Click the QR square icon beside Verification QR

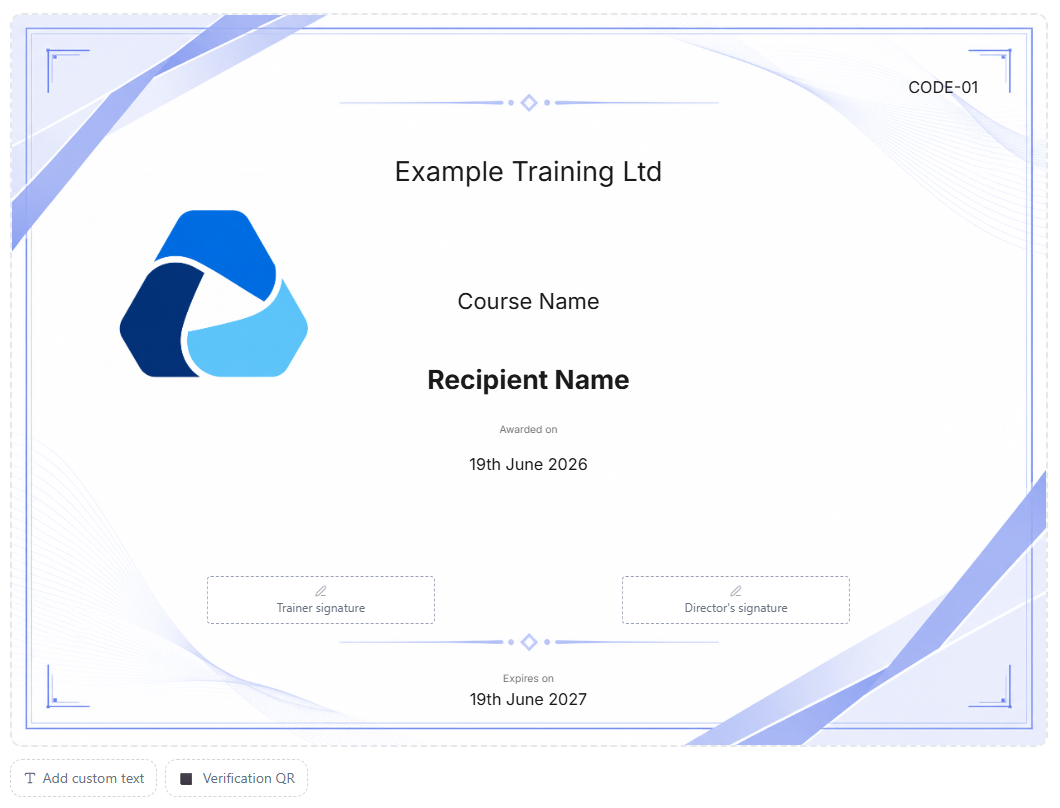pyautogui.click(x=186, y=779)
